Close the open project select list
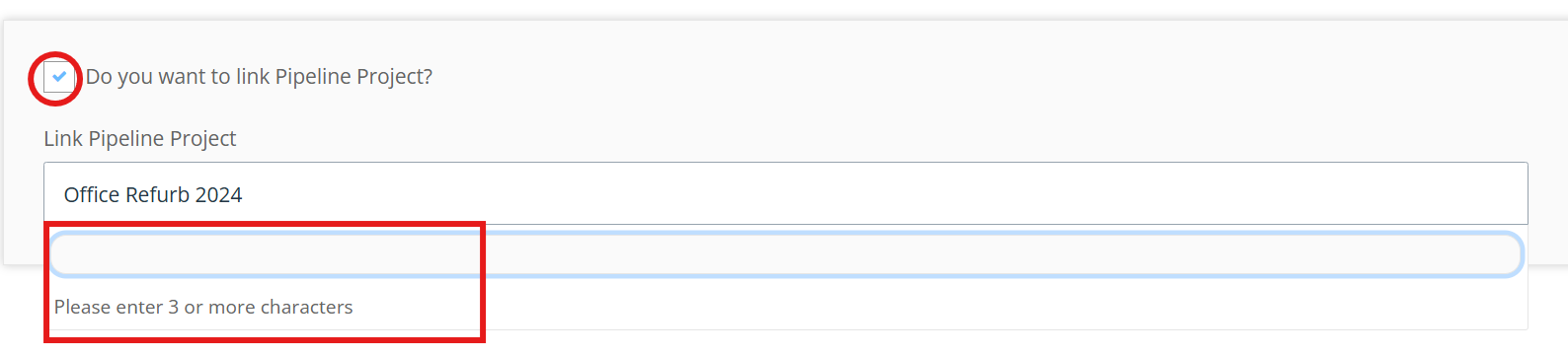Image resolution: width=1568 pixels, height=355 pixels. pyautogui.click(x=785, y=193)
